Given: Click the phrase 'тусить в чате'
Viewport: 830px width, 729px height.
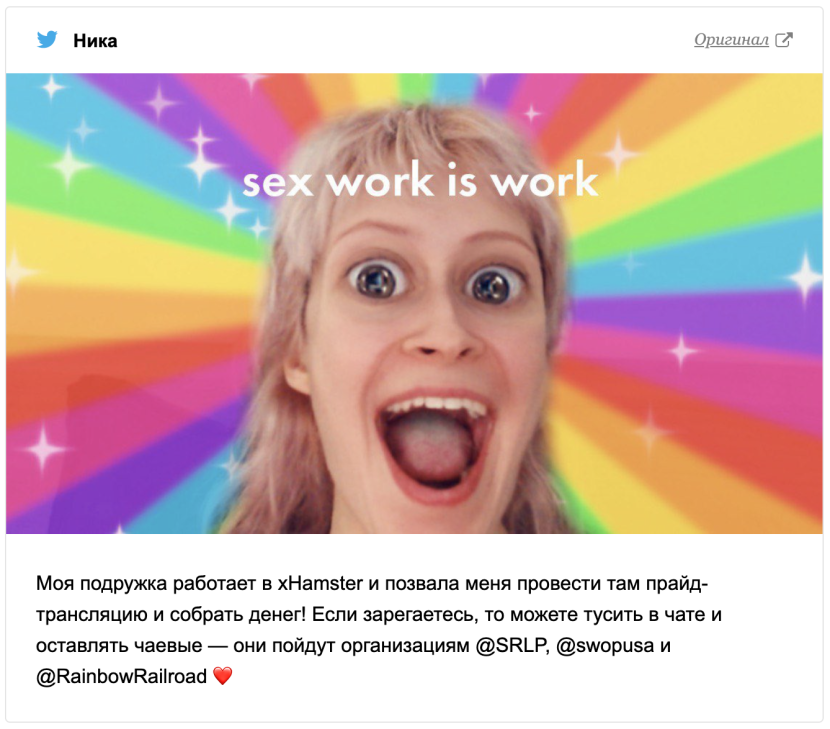Looking at the screenshot, I should pyautogui.click(x=644, y=615).
